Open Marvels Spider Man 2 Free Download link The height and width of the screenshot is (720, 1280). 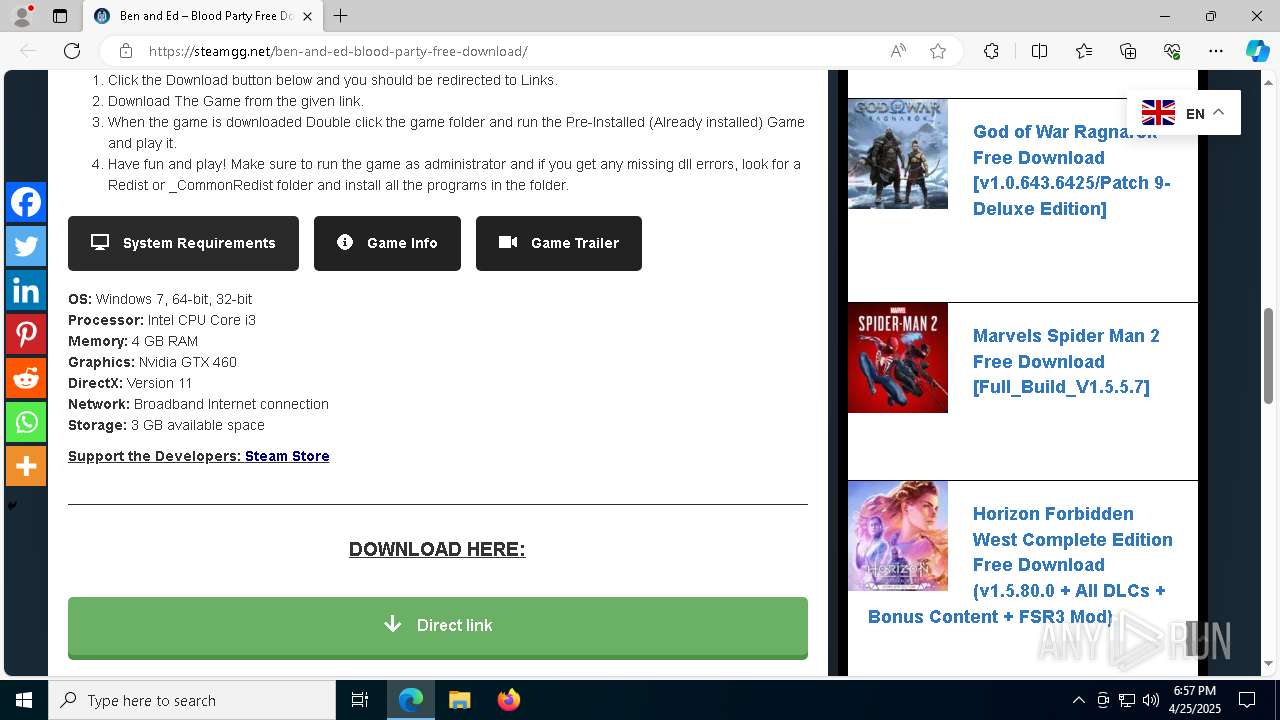[x=1066, y=361]
